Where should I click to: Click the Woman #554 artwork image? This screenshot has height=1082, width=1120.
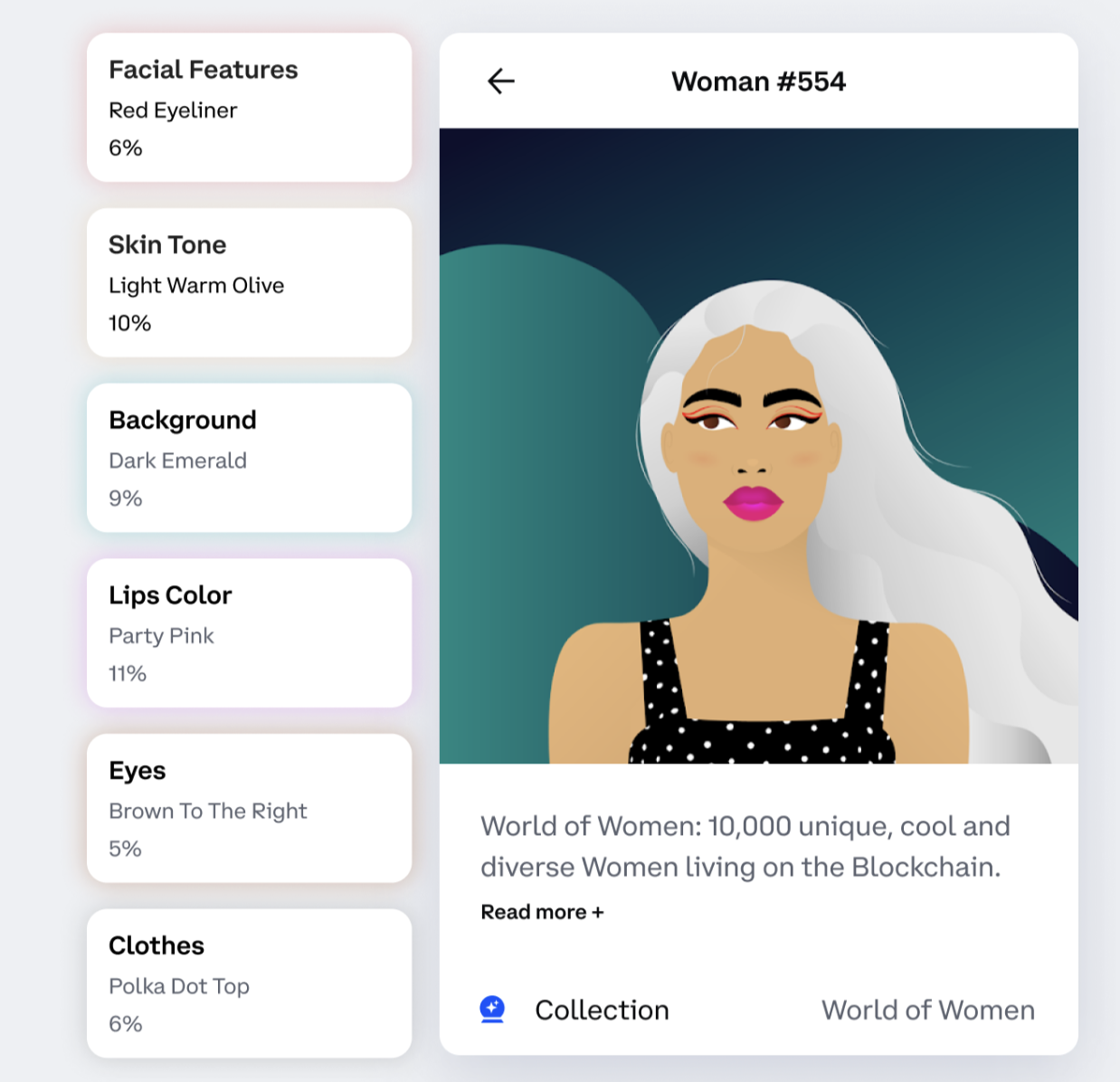758,446
